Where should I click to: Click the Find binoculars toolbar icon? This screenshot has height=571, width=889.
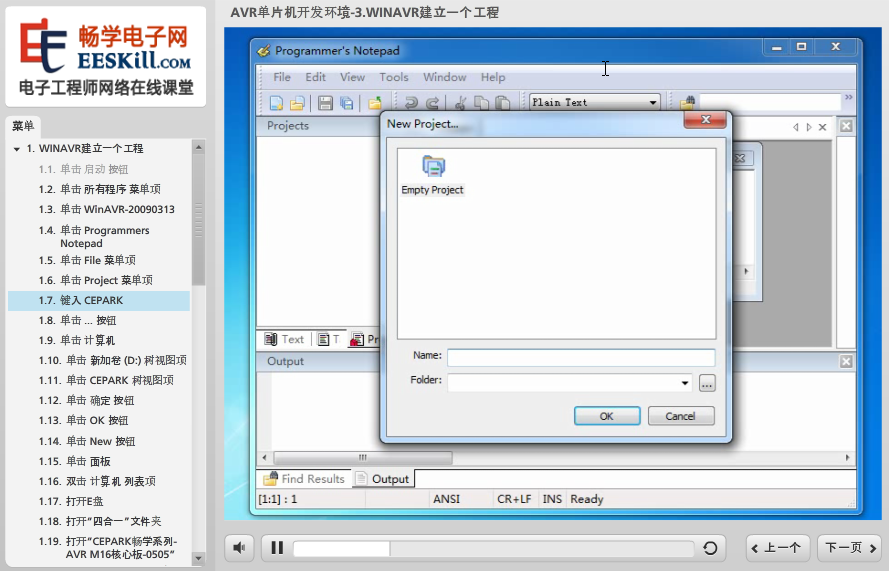687,103
